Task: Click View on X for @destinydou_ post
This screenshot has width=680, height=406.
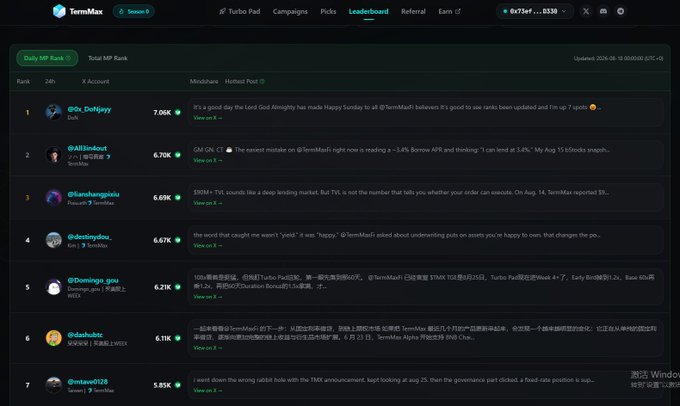Action: (208, 246)
